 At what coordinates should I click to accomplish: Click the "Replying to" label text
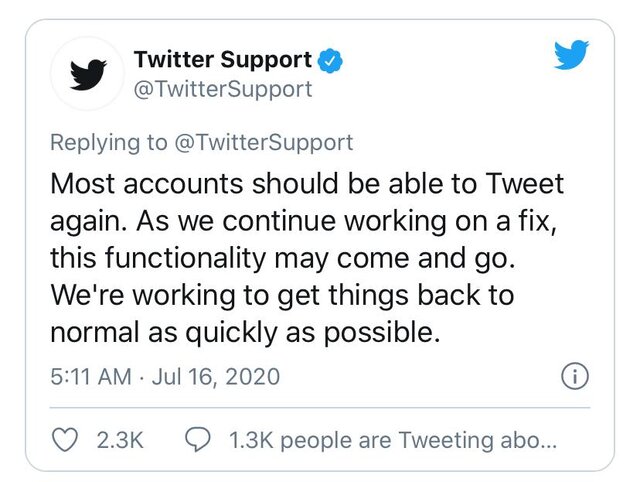(x=109, y=143)
